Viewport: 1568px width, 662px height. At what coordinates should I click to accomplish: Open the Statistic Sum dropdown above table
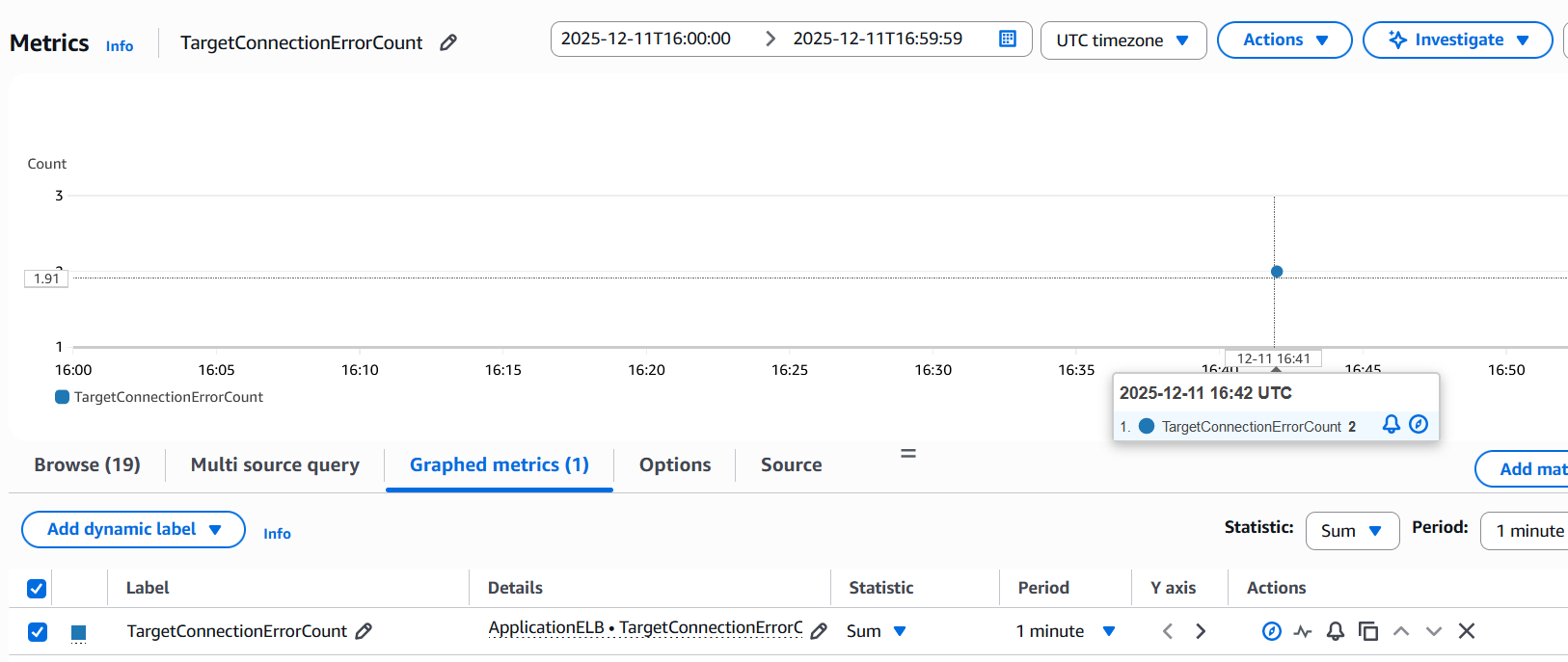coord(1352,531)
